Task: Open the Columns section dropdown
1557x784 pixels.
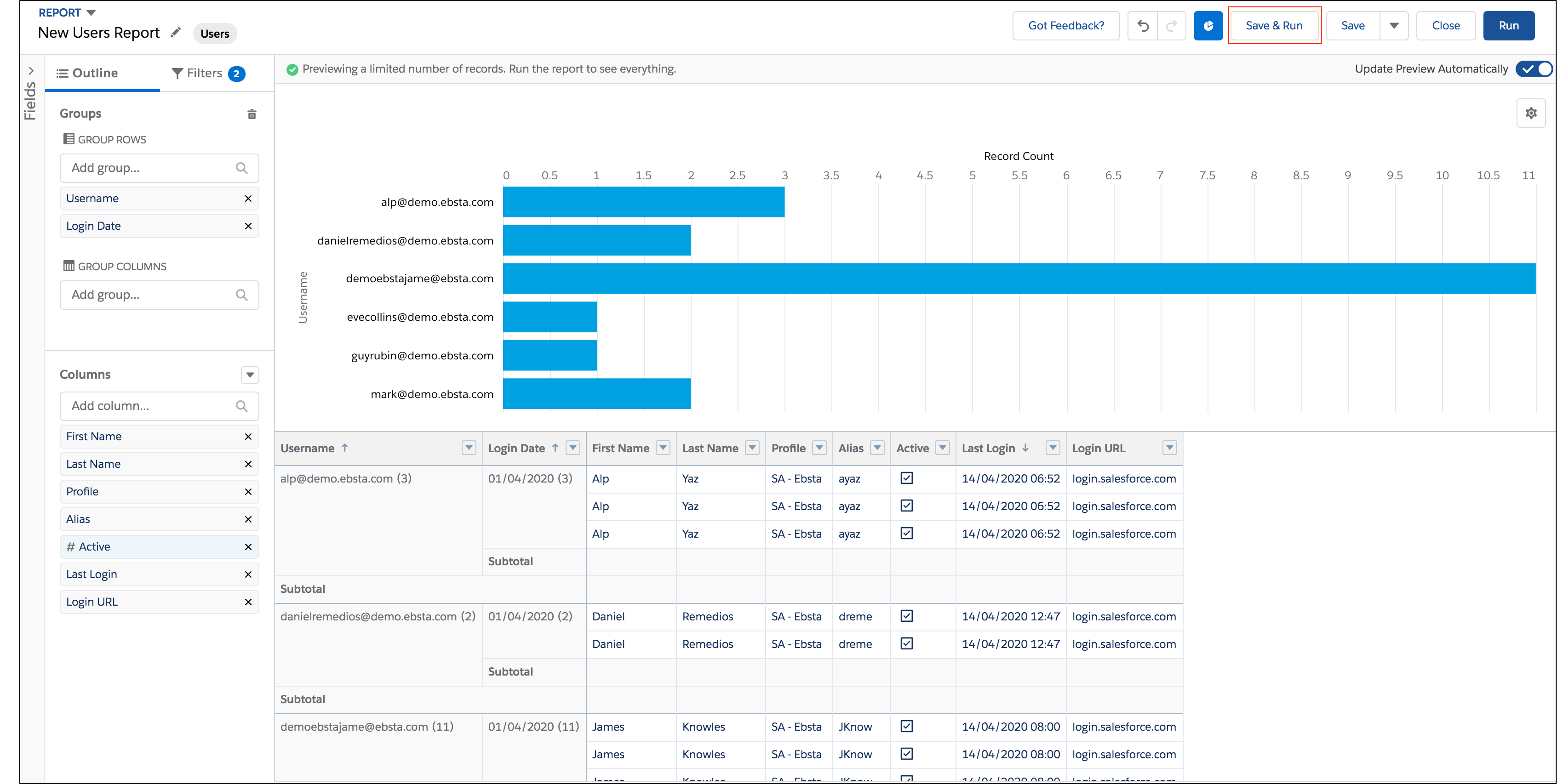Action: (250, 375)
